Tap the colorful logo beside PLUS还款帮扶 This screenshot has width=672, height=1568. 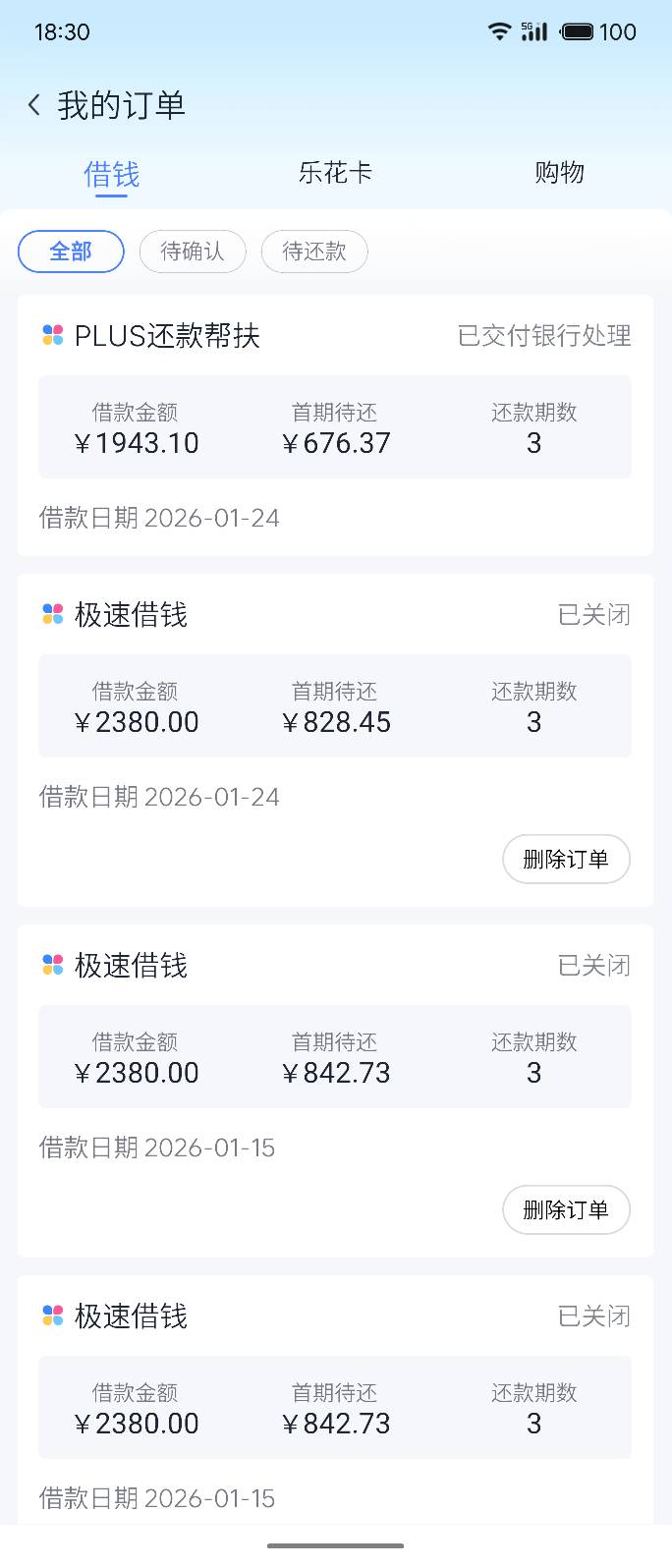53,336
